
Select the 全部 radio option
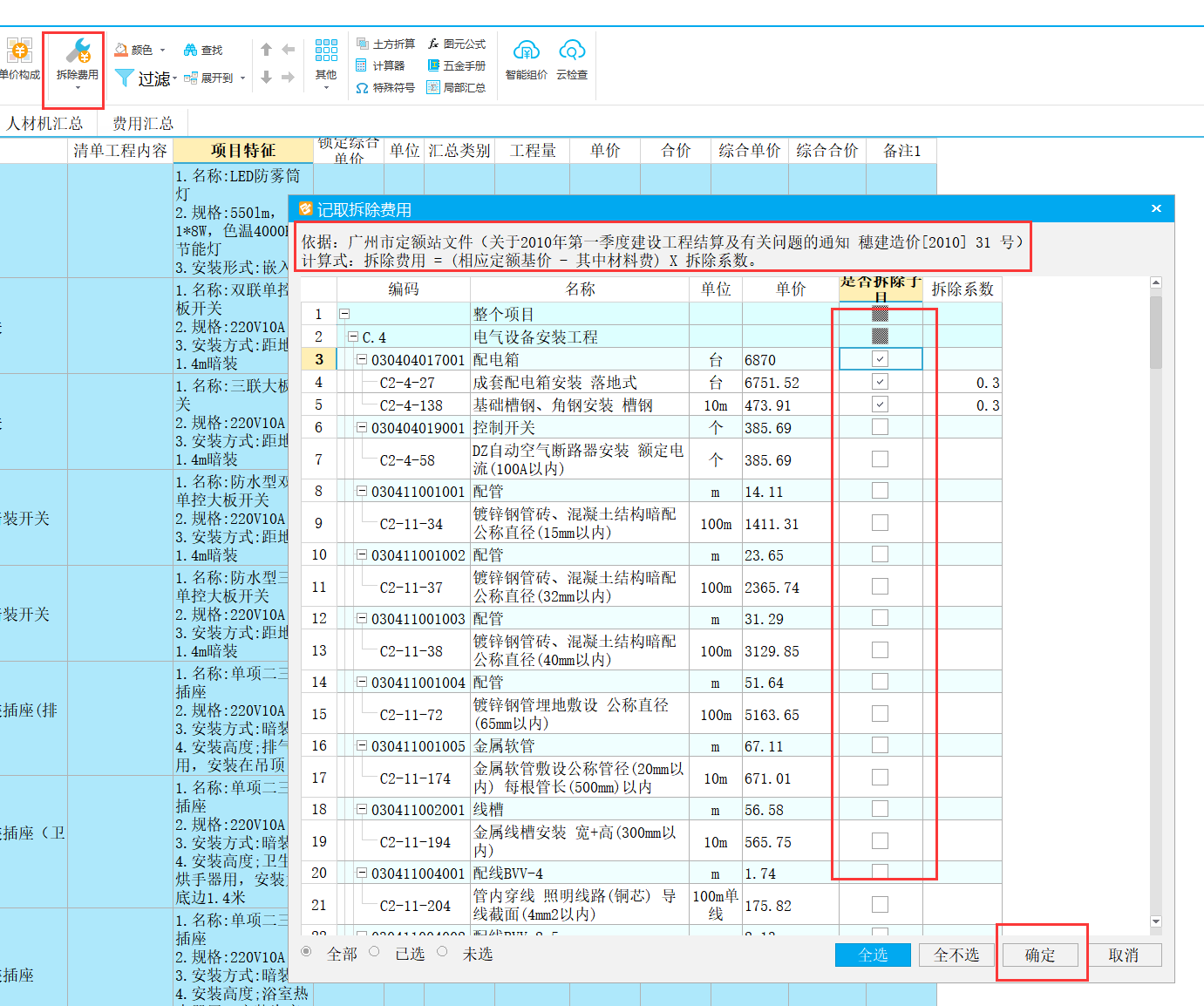click(307, 952)
